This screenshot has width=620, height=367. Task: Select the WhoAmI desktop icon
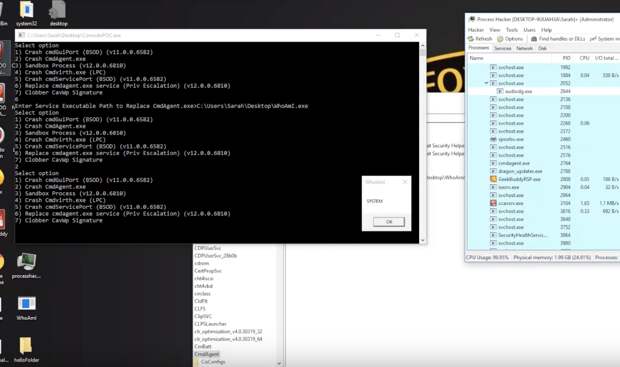(x=26, y=304)
